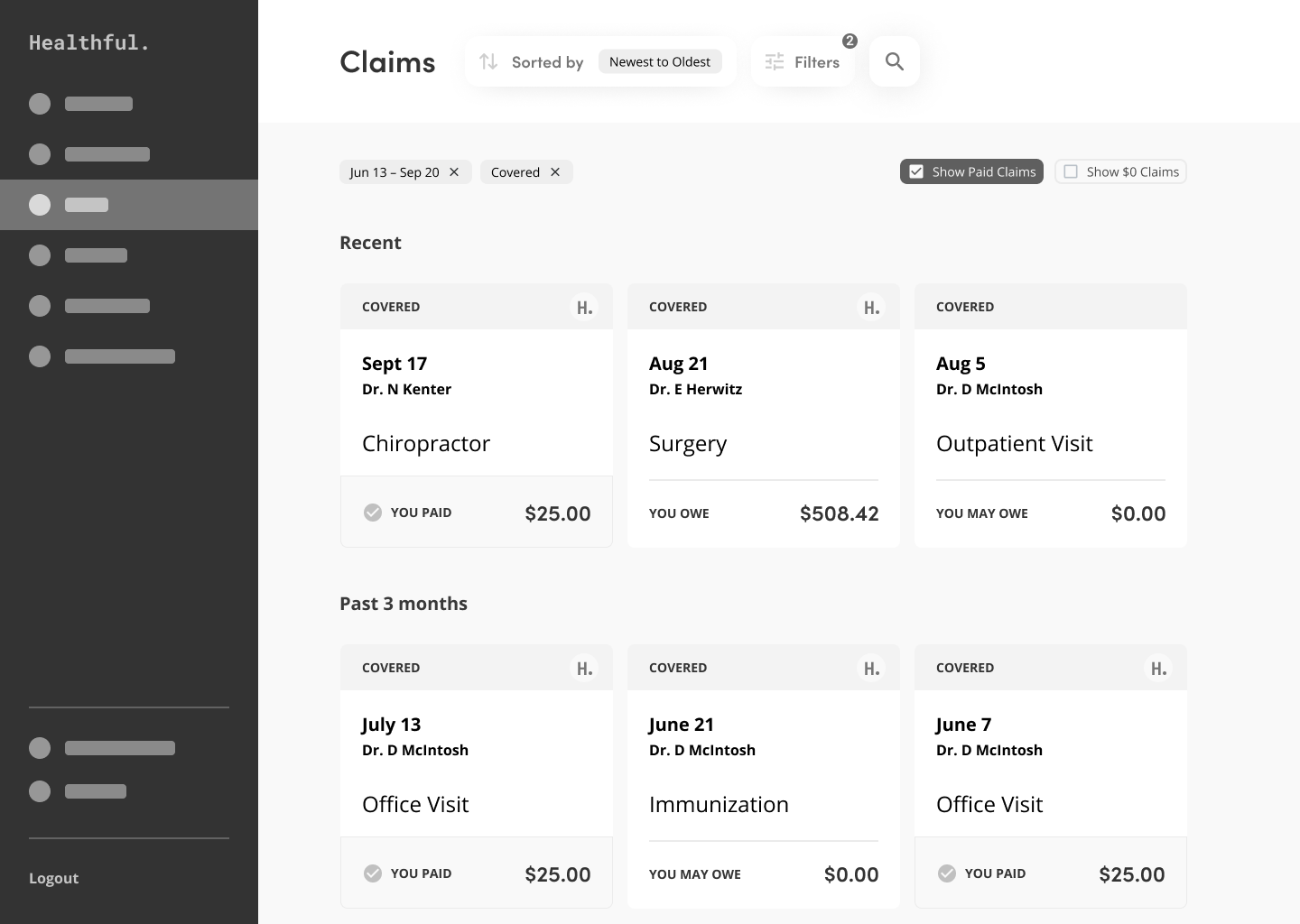Click the Healthful. logo
The height and width of the screenshot is (924, 1300).
click(x=88, y=42)
